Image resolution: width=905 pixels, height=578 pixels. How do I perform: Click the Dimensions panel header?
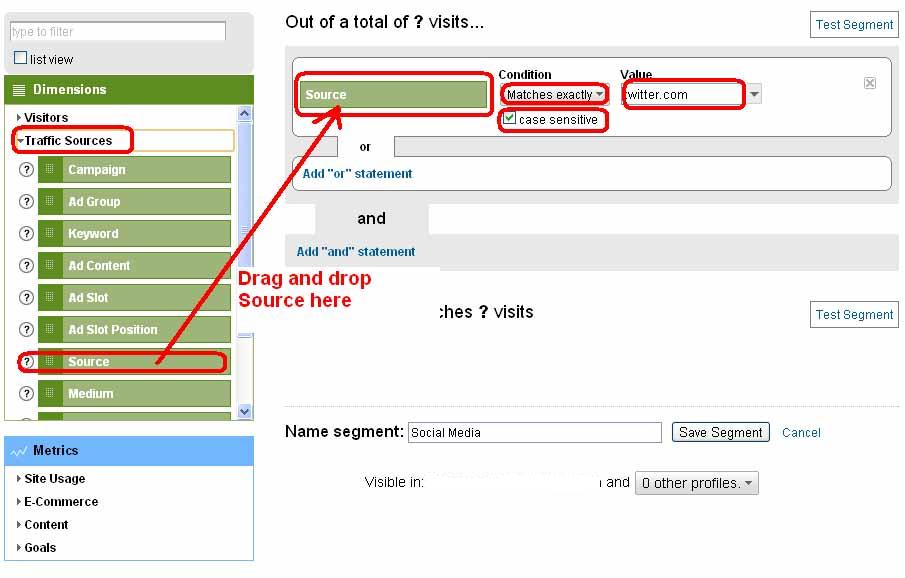pyautogui.click(x=129, y=90)
